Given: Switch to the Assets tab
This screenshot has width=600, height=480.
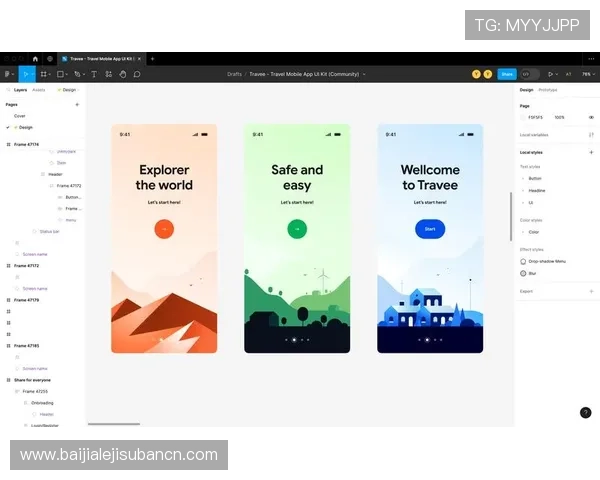Looking at the screenshot, I should [x=39, y=90].
